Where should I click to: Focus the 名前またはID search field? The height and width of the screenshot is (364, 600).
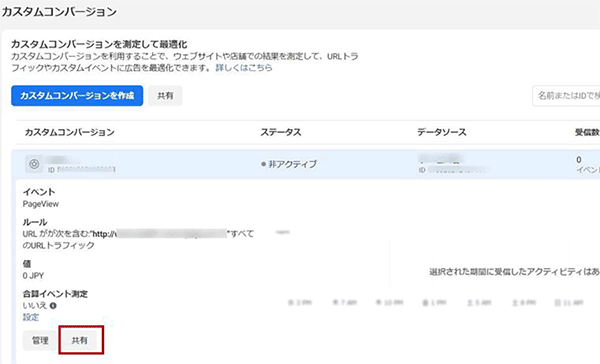pos(566,96)
